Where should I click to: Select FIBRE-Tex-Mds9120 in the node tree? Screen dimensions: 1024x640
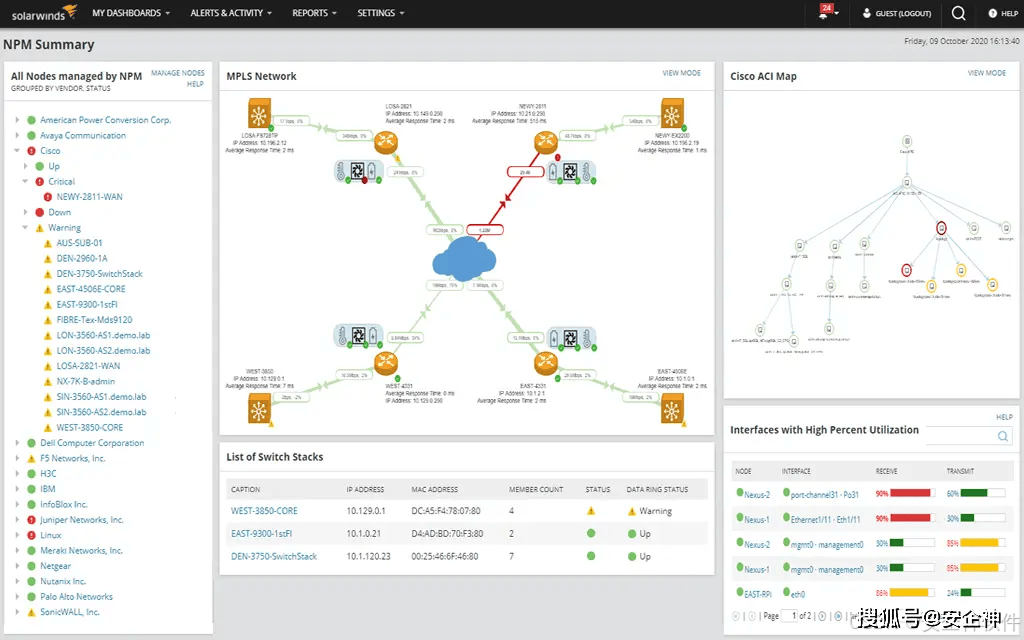point(94,320)
